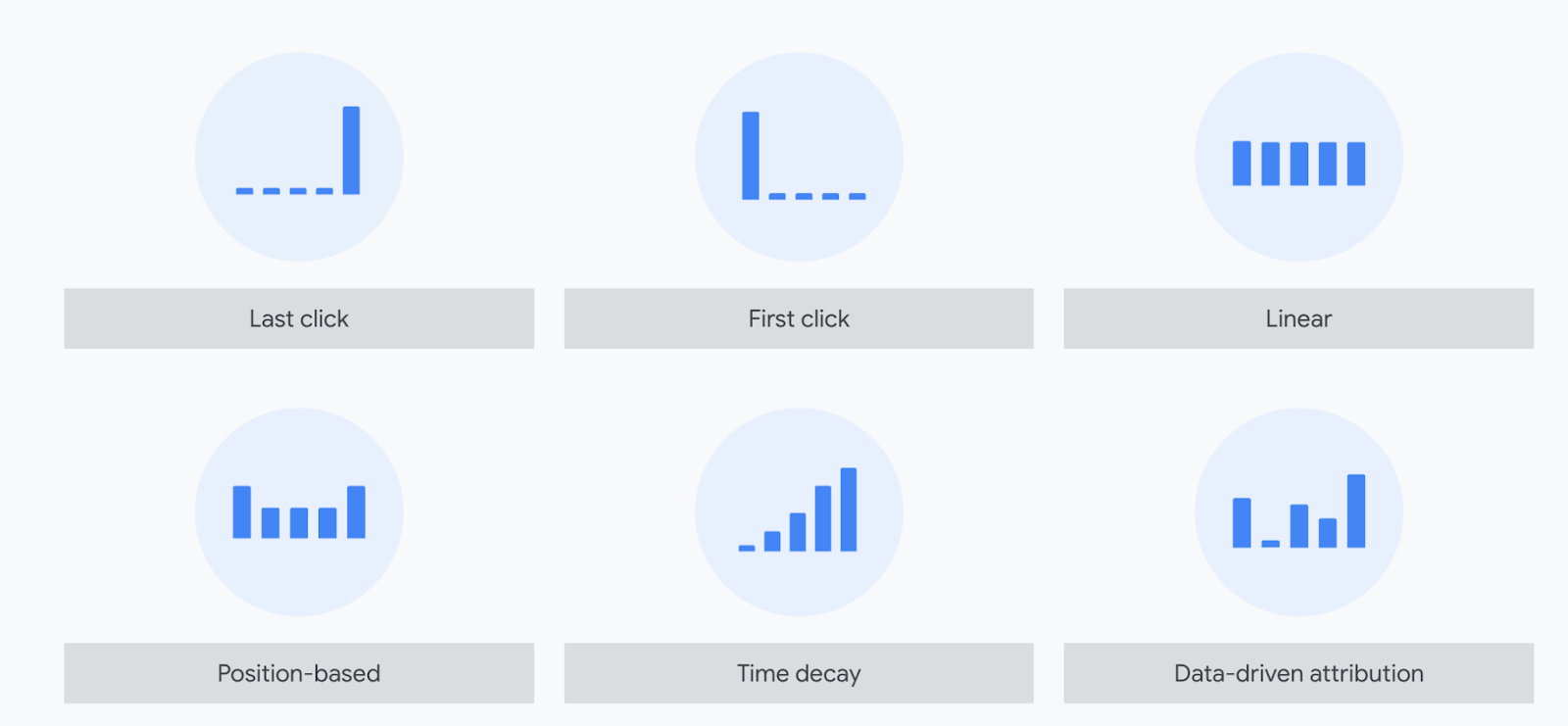Click the Last click bar chart icon
The width and height of the screenshot is (1568, 726).
tap(299, 157)
